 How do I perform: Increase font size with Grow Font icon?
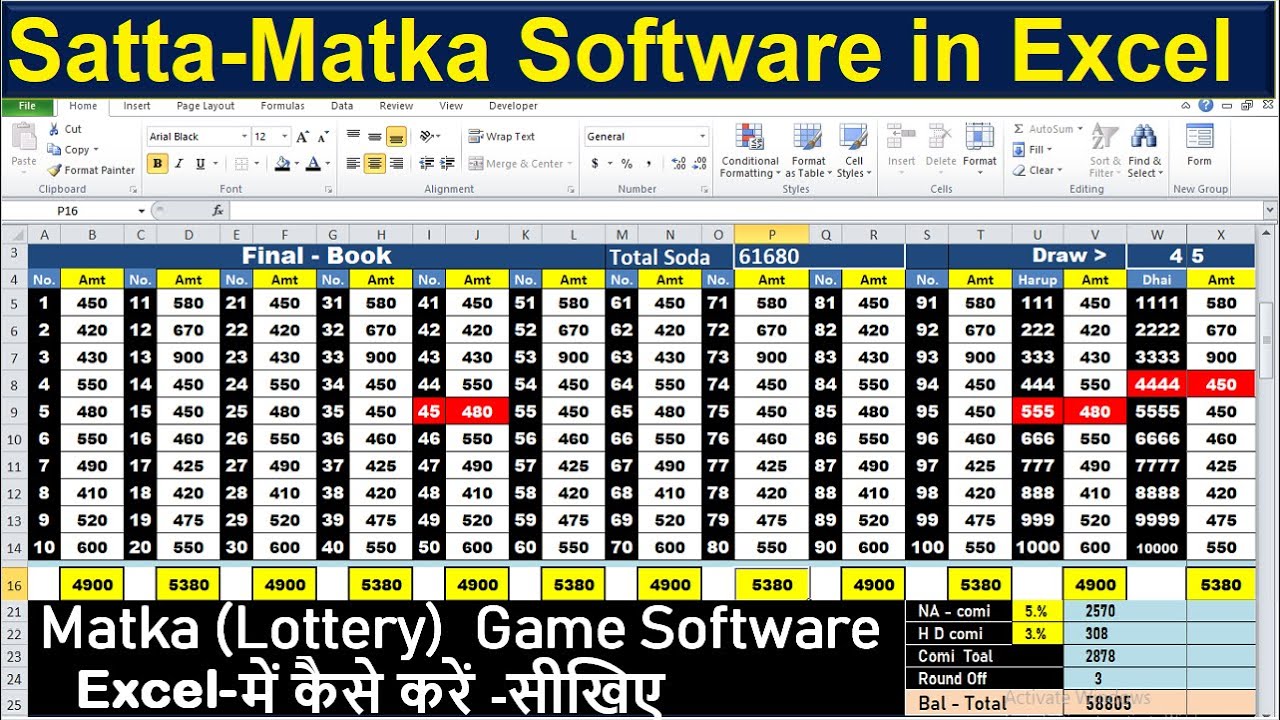point(303,137)
